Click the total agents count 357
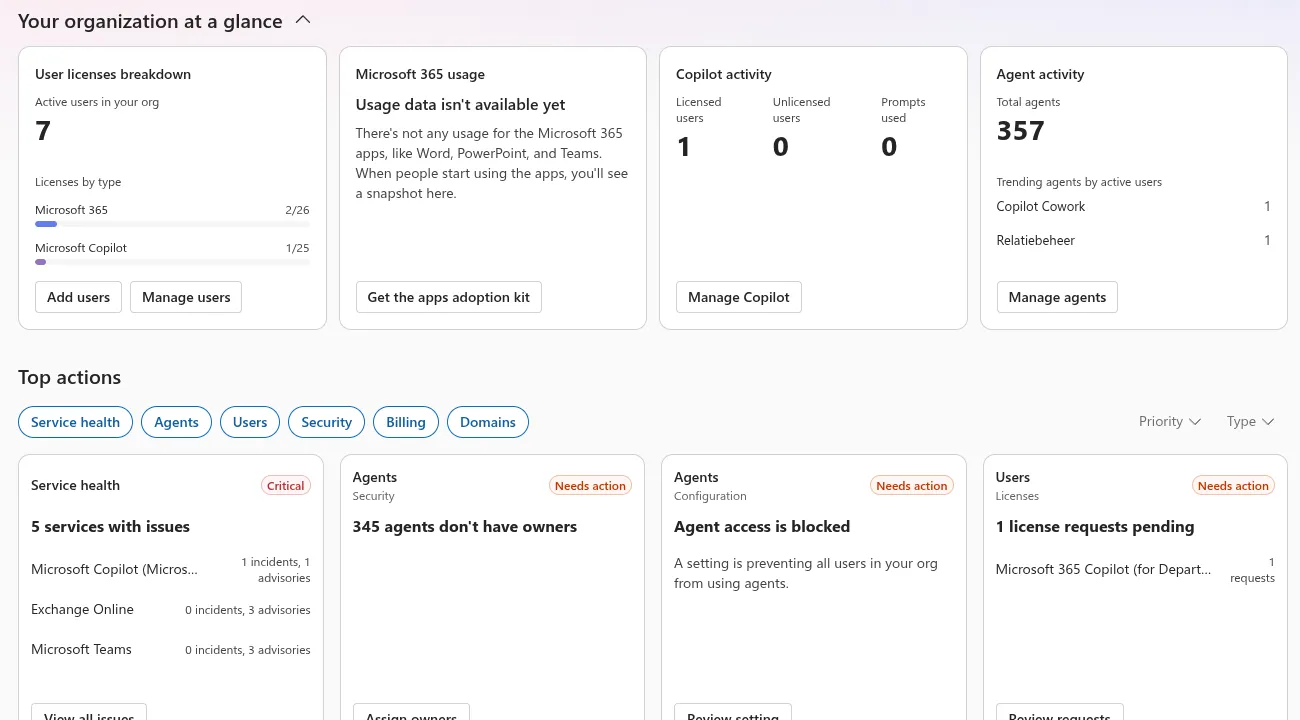This screenshot has height=720, width=1300. tap(1020, 131)
